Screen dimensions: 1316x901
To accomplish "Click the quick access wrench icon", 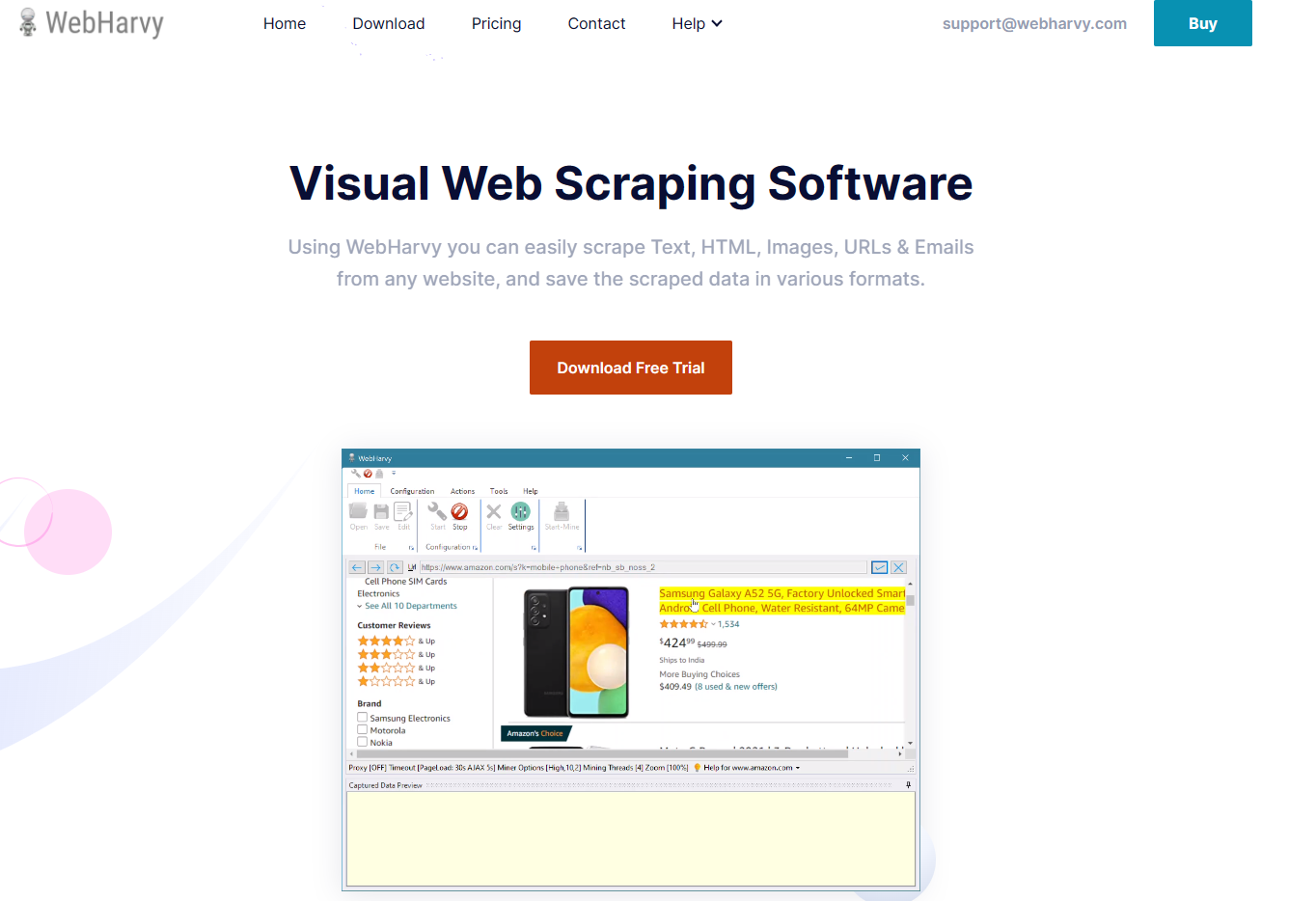I will click(x=355, y=474).
